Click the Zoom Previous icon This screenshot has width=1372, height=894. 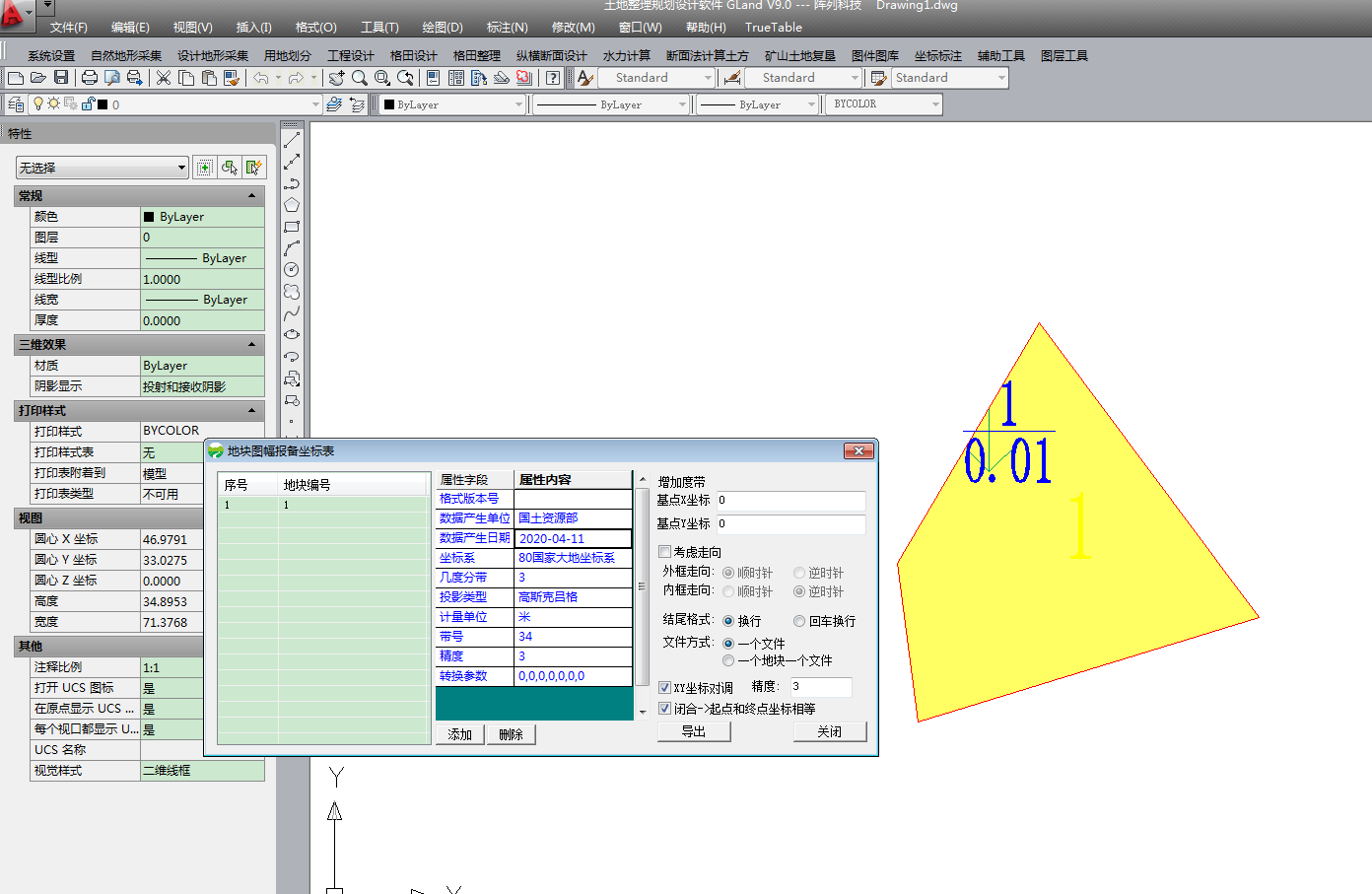tap(405, 78)
